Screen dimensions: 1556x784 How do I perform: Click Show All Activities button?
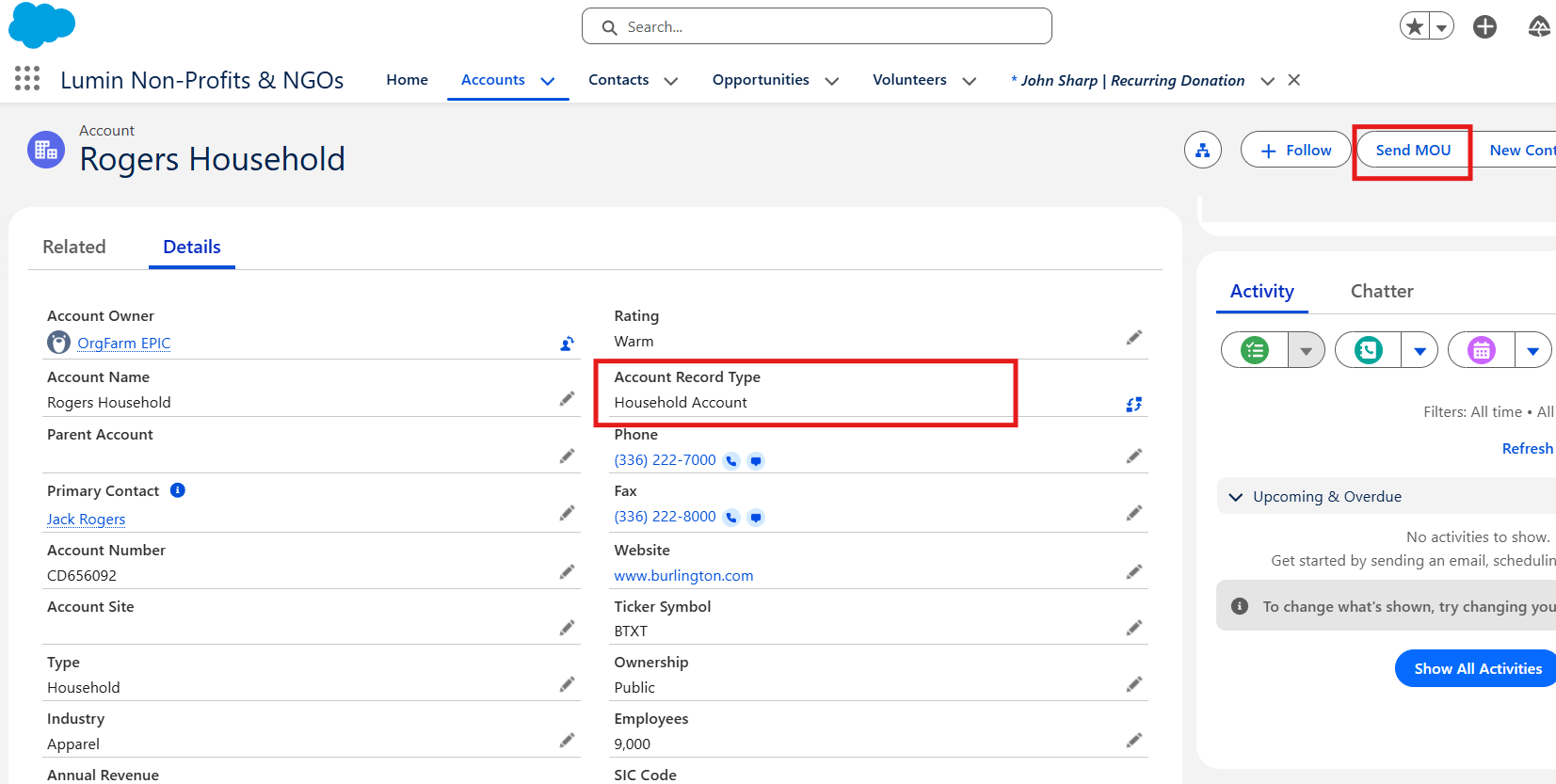point(1476,668)
